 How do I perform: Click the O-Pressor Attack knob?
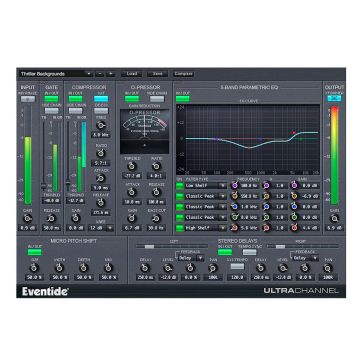click(132, 192)
